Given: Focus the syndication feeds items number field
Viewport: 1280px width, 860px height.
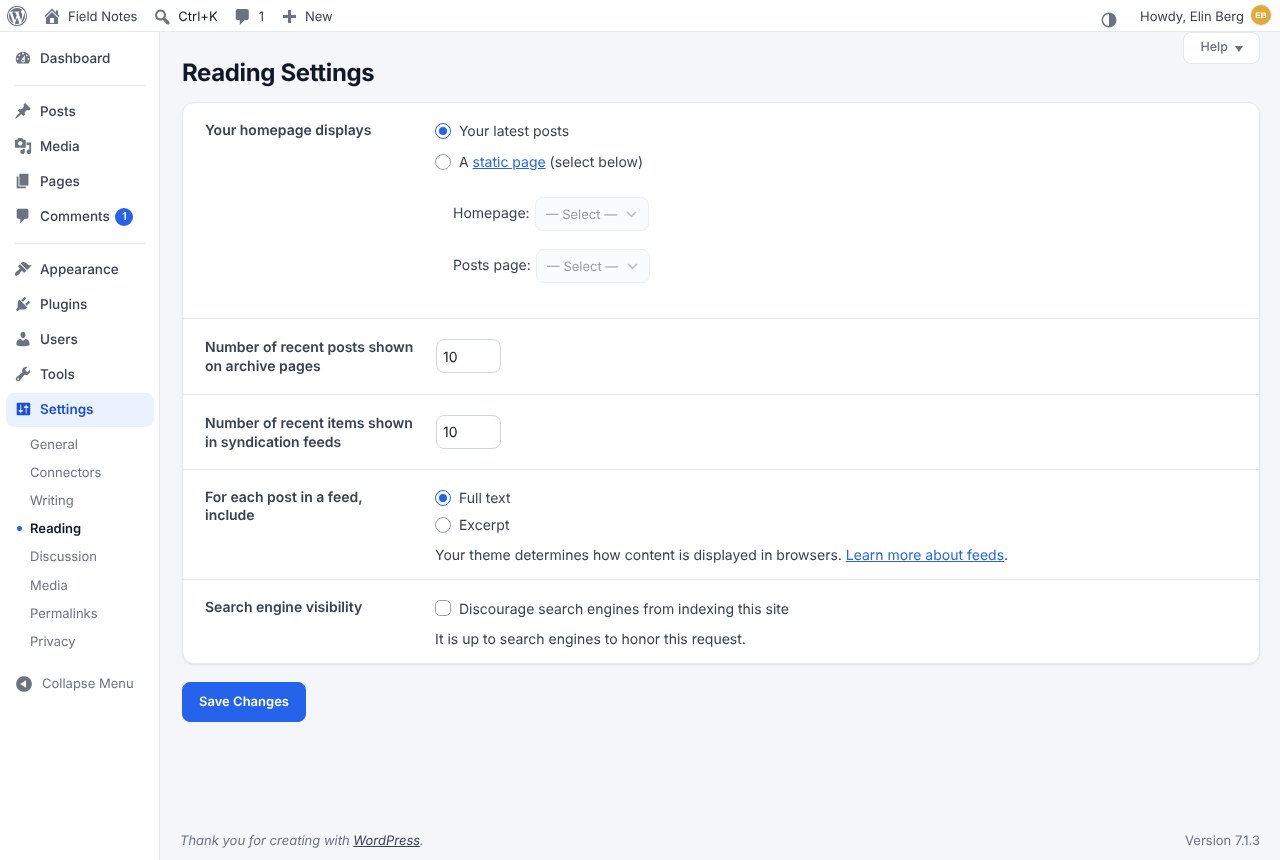Looking at the screenshot, I should tap(468, 432).
